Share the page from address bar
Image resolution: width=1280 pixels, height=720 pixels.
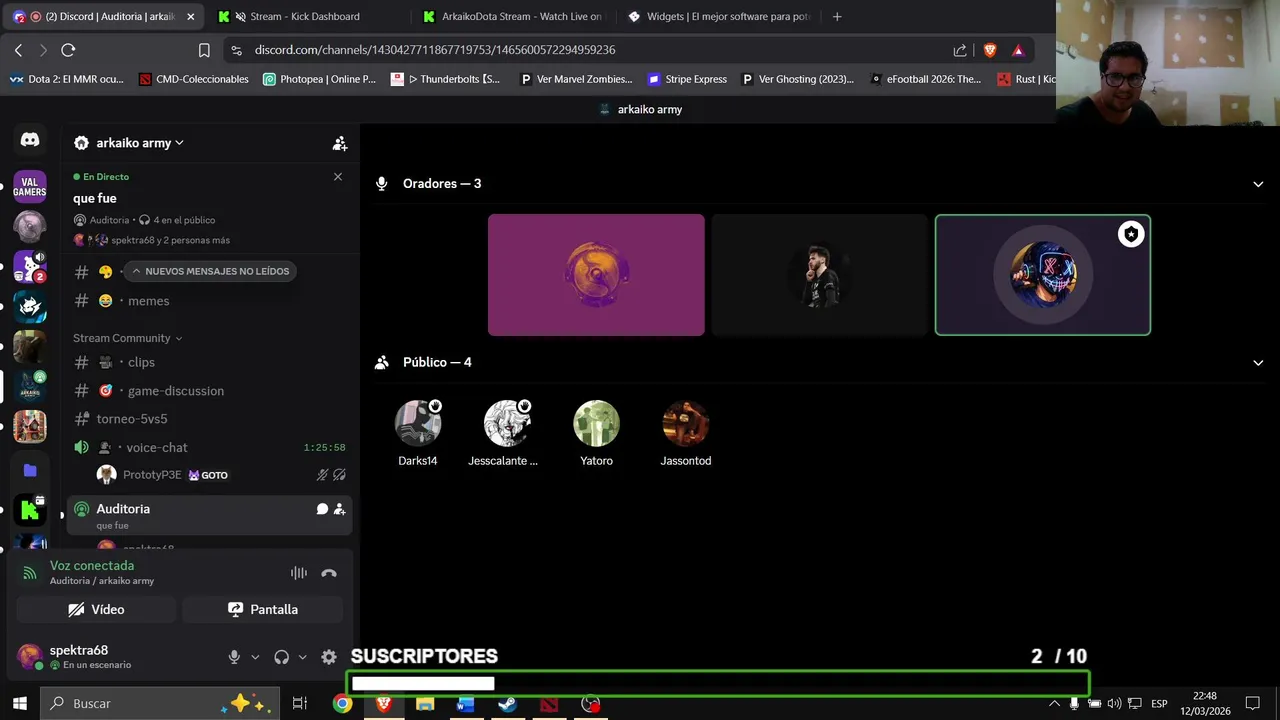click(960, 50)
